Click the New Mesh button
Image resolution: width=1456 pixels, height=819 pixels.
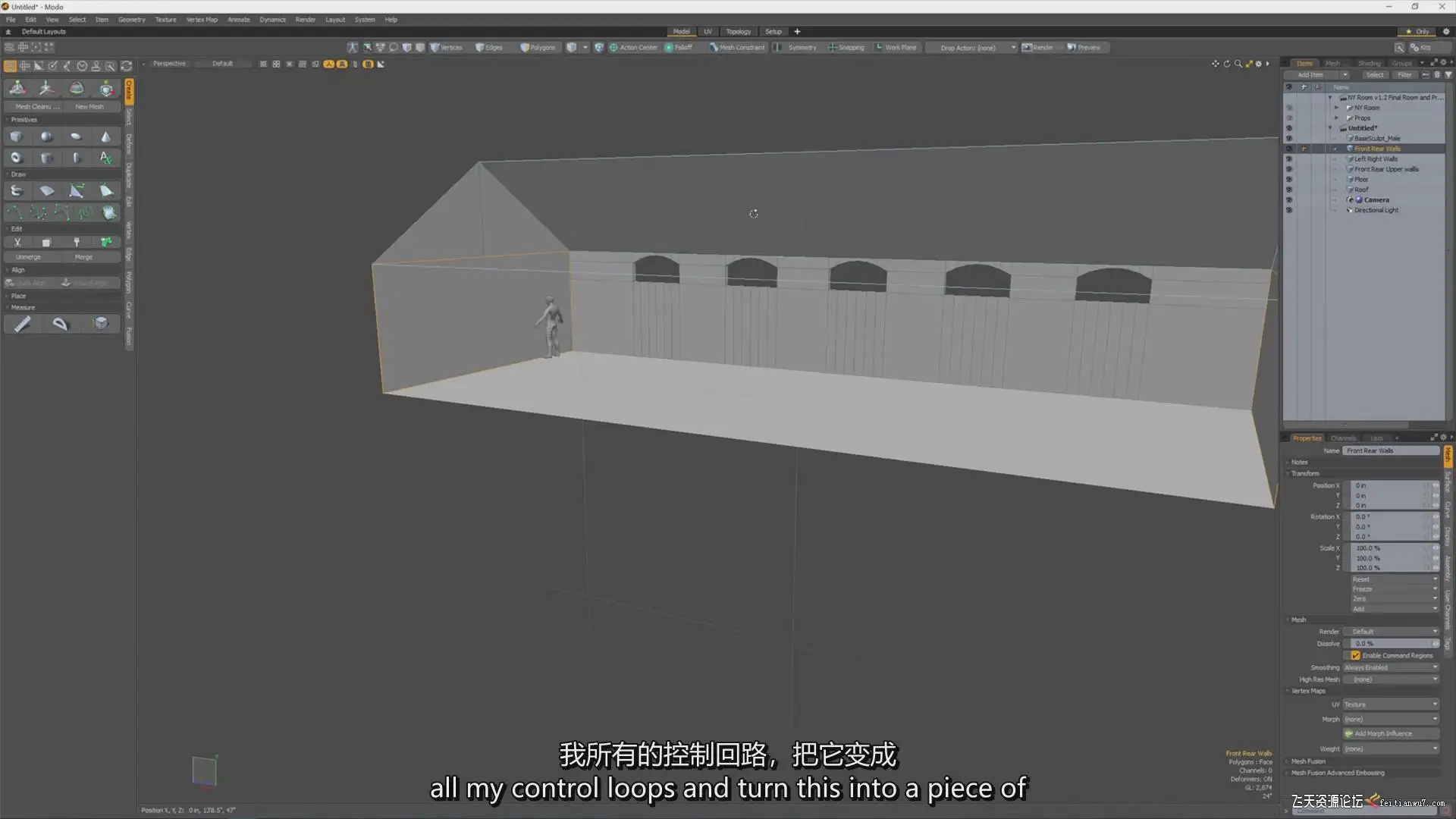[x=89, y=107]
